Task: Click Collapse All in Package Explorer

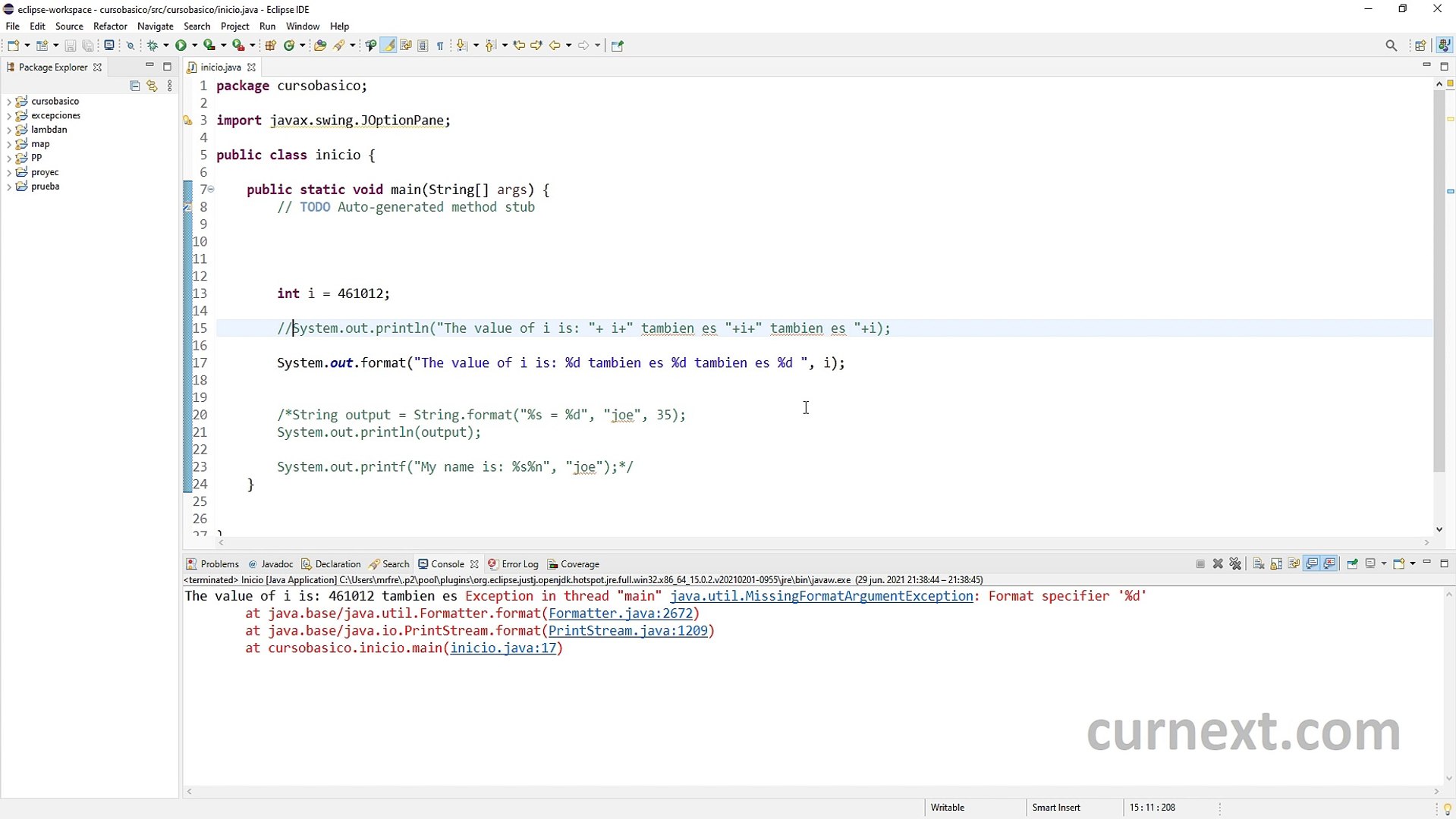Action: coord(135,86)
